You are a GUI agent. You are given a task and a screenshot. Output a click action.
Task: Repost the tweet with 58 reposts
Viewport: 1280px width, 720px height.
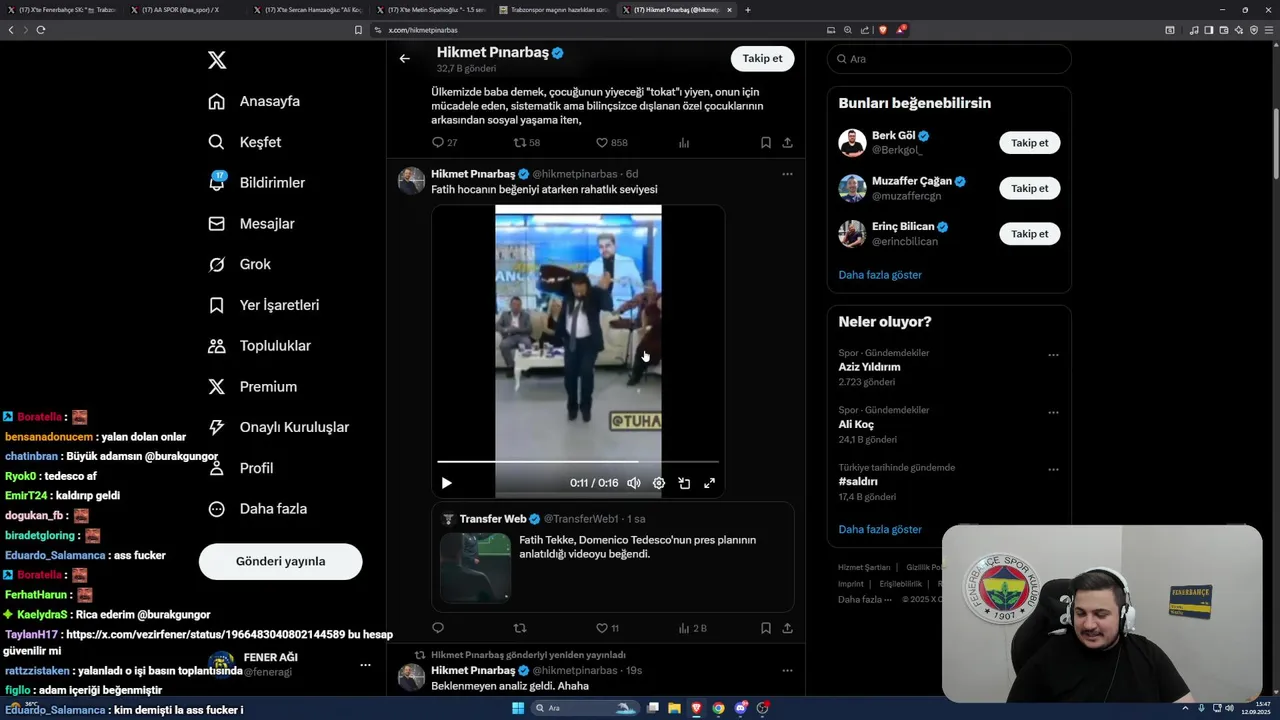click(520, 142)
